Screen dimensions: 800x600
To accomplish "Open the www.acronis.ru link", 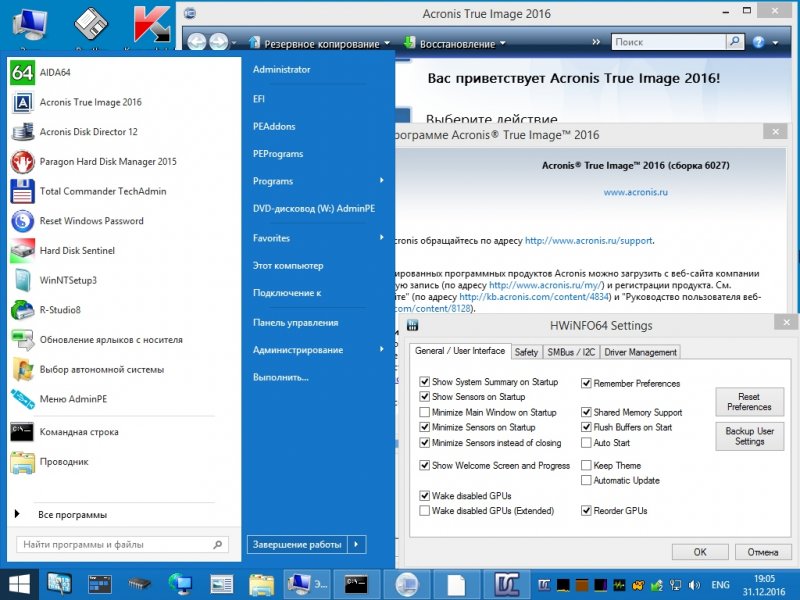I will pyautogui.click(x=635, y=192).
